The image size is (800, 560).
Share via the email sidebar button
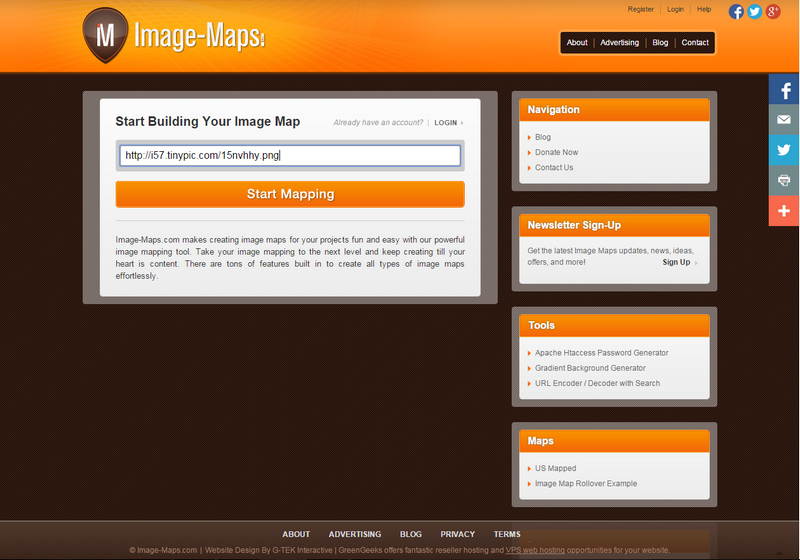(x=784, y=119)
